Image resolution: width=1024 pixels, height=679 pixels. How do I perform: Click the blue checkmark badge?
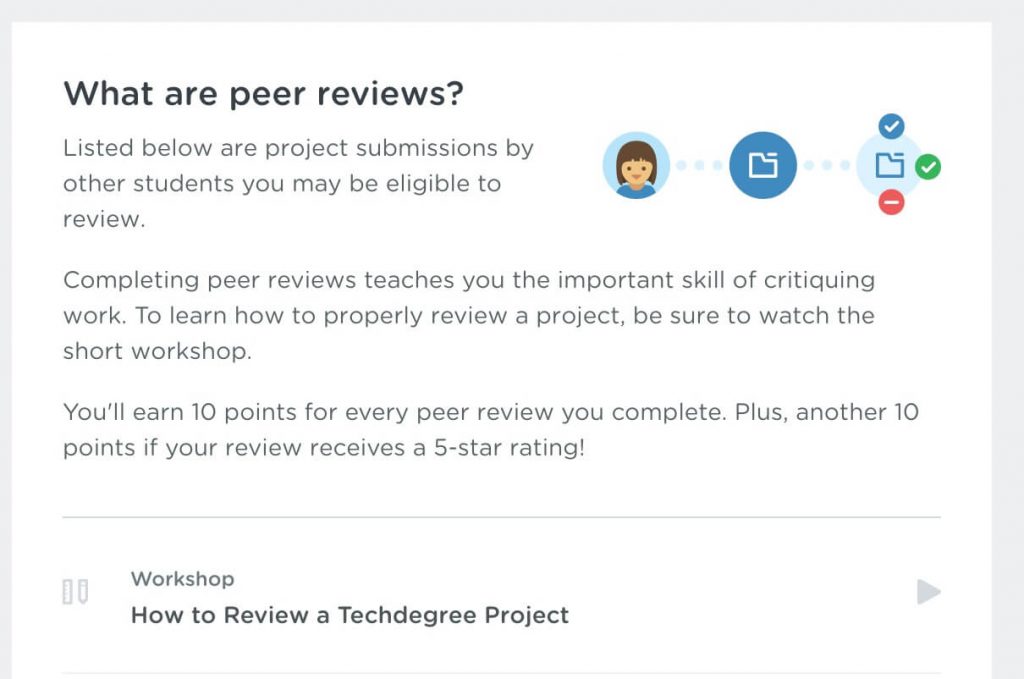pyautogui.click(x=891, y=126)
